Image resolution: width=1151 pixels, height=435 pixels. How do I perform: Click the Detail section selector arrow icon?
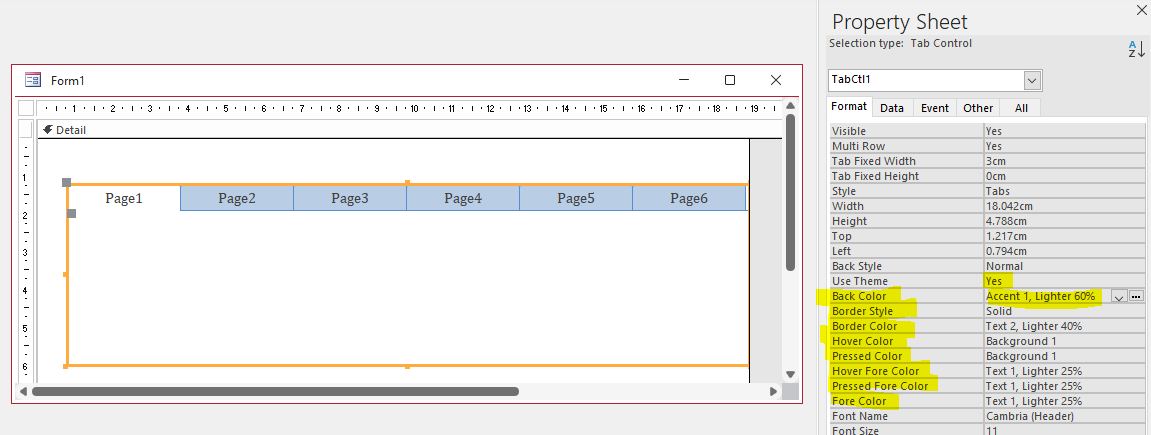pos(48,130)
